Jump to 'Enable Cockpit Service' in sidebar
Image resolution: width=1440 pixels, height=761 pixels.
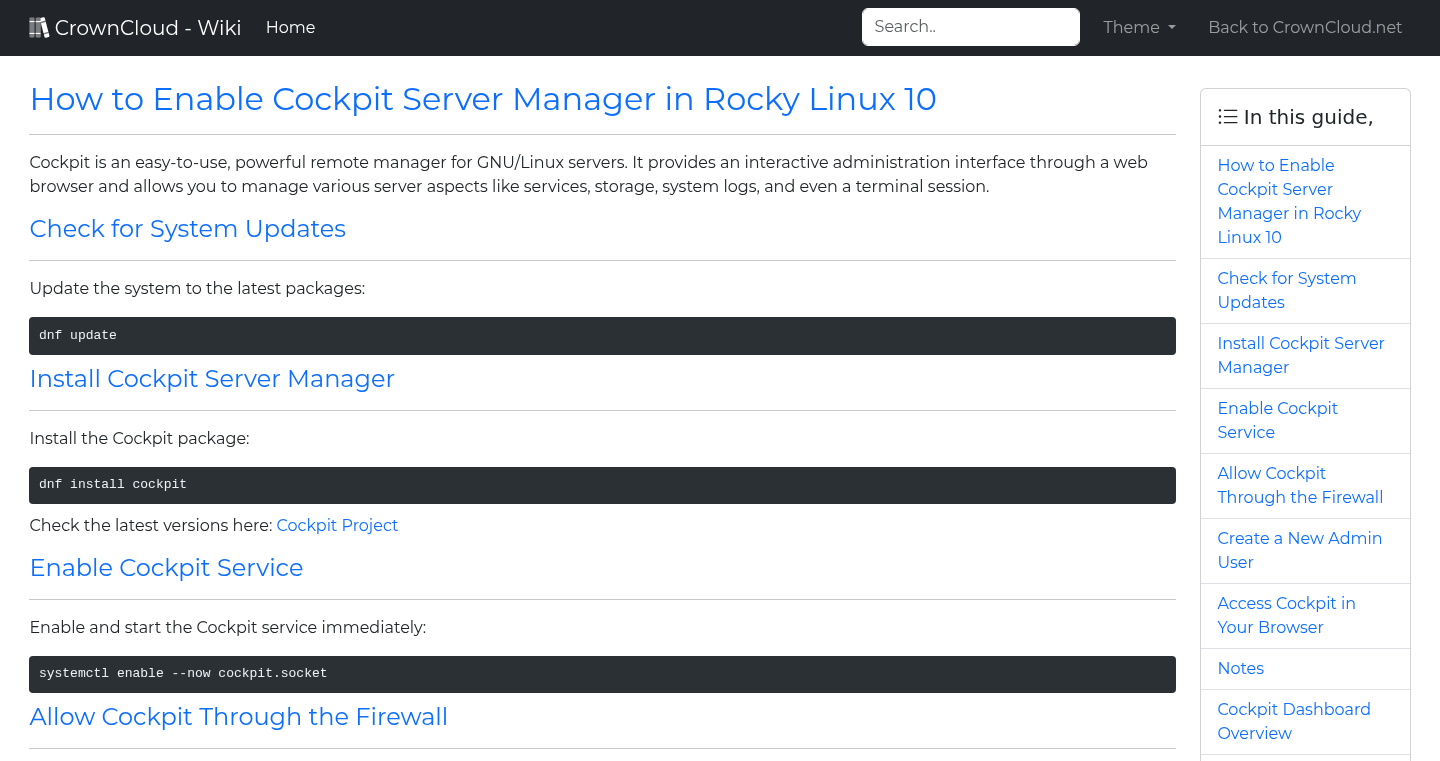[x=1277, y=420]
